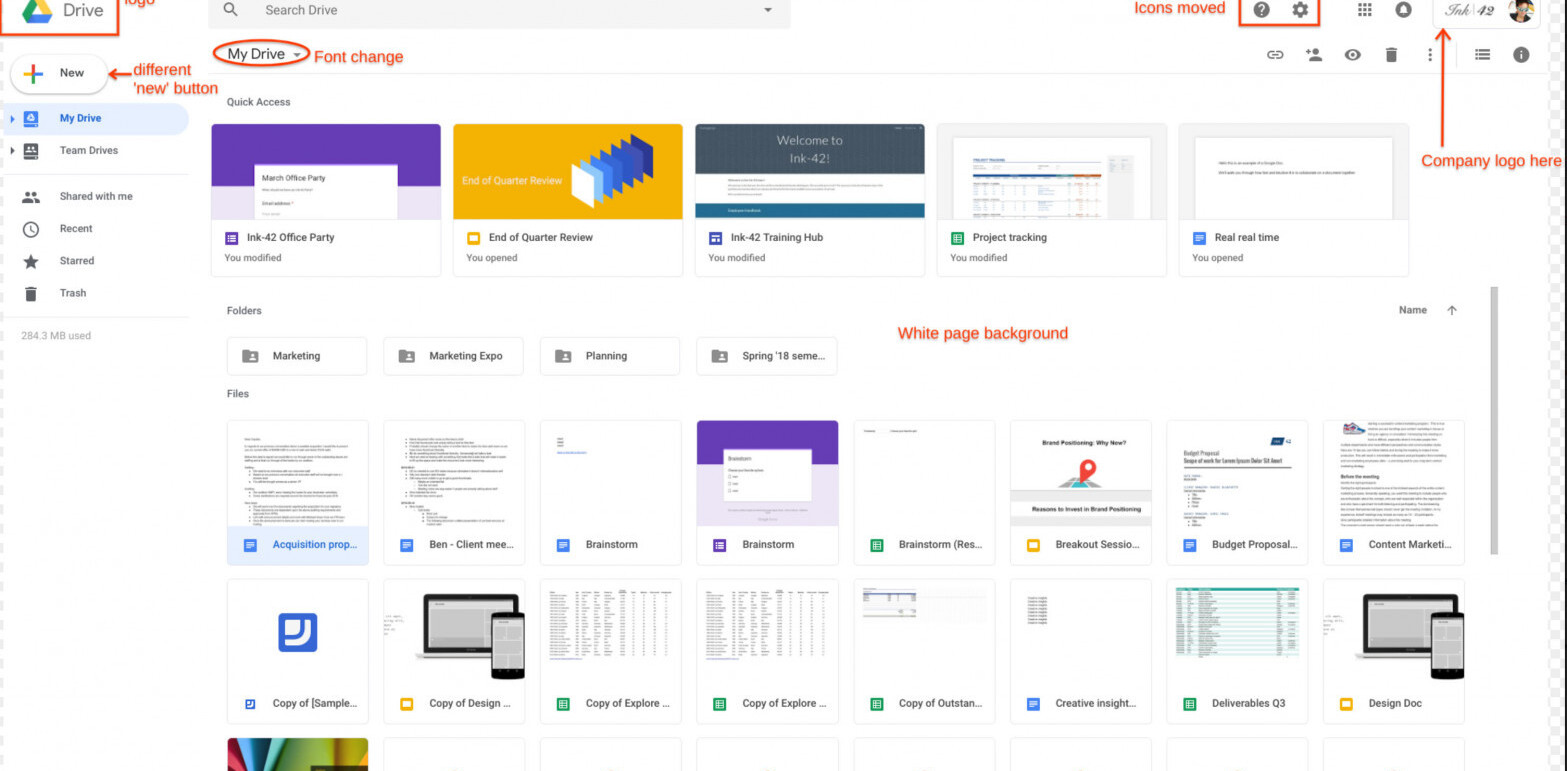
Task: Open the three-dot more actions menu
Action: click(1430, 55)
